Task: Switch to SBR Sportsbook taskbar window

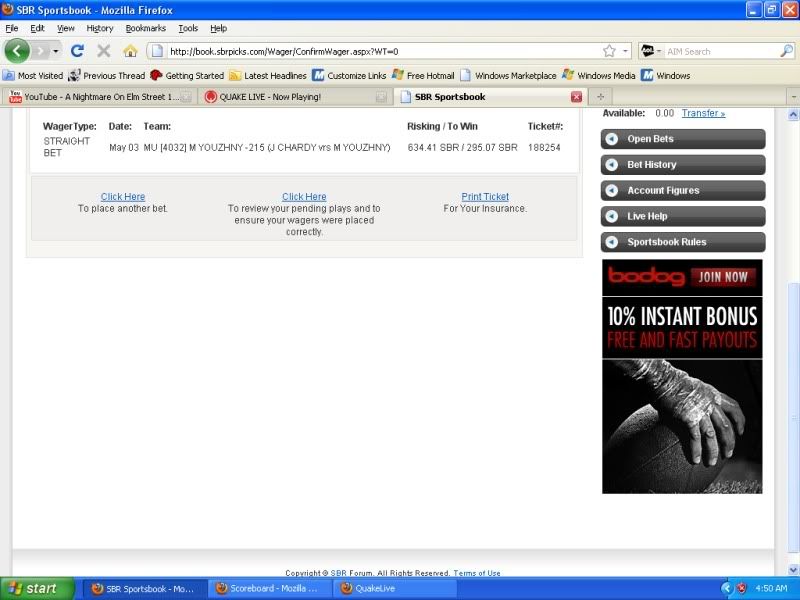Action: pyautogui.click(x=143, y=588)
